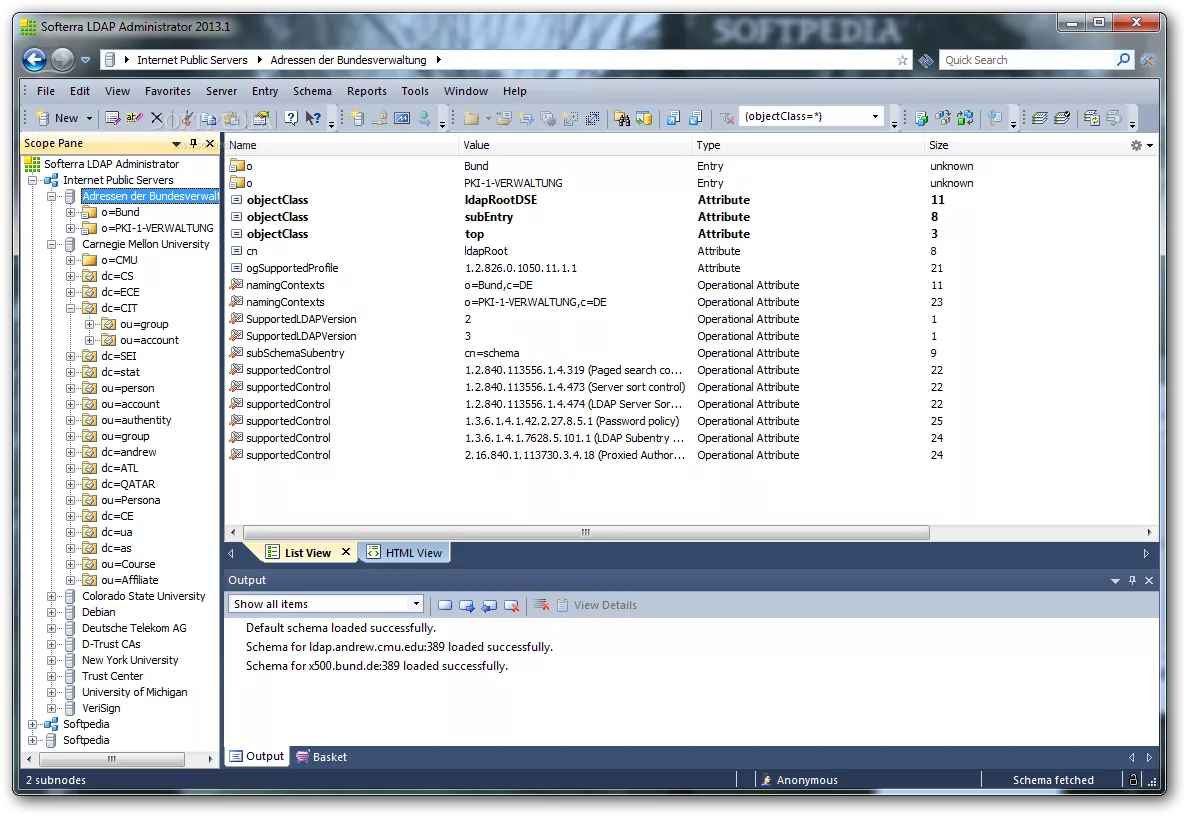
Task: Expand the Debian server node
Action: (51, 612)
